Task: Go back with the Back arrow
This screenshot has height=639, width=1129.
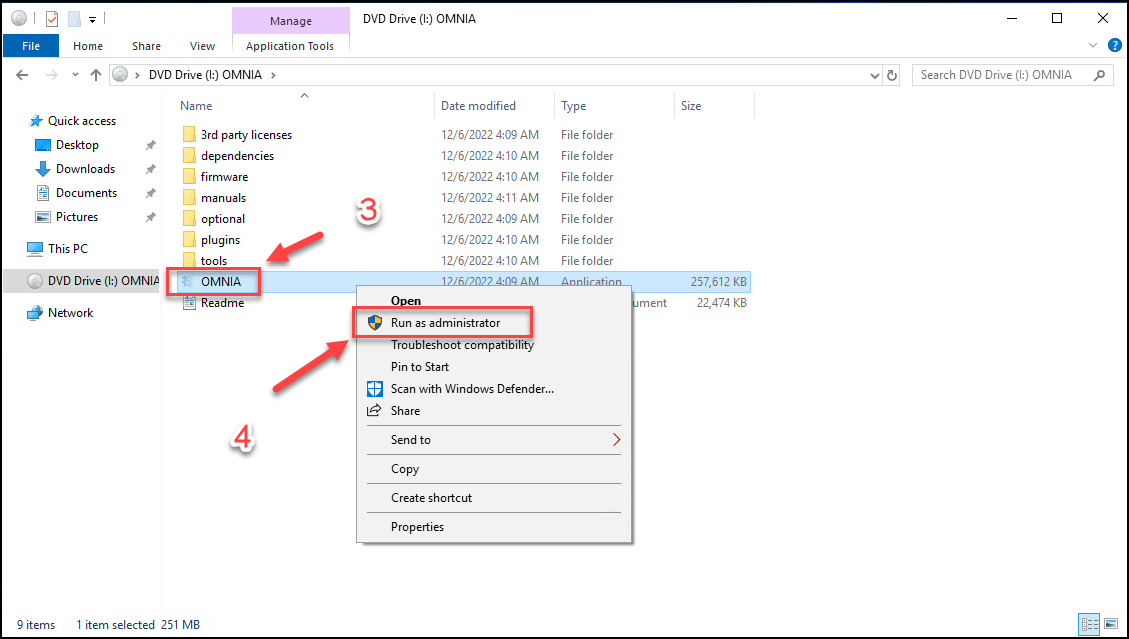Action: click(x=22, y=75)
